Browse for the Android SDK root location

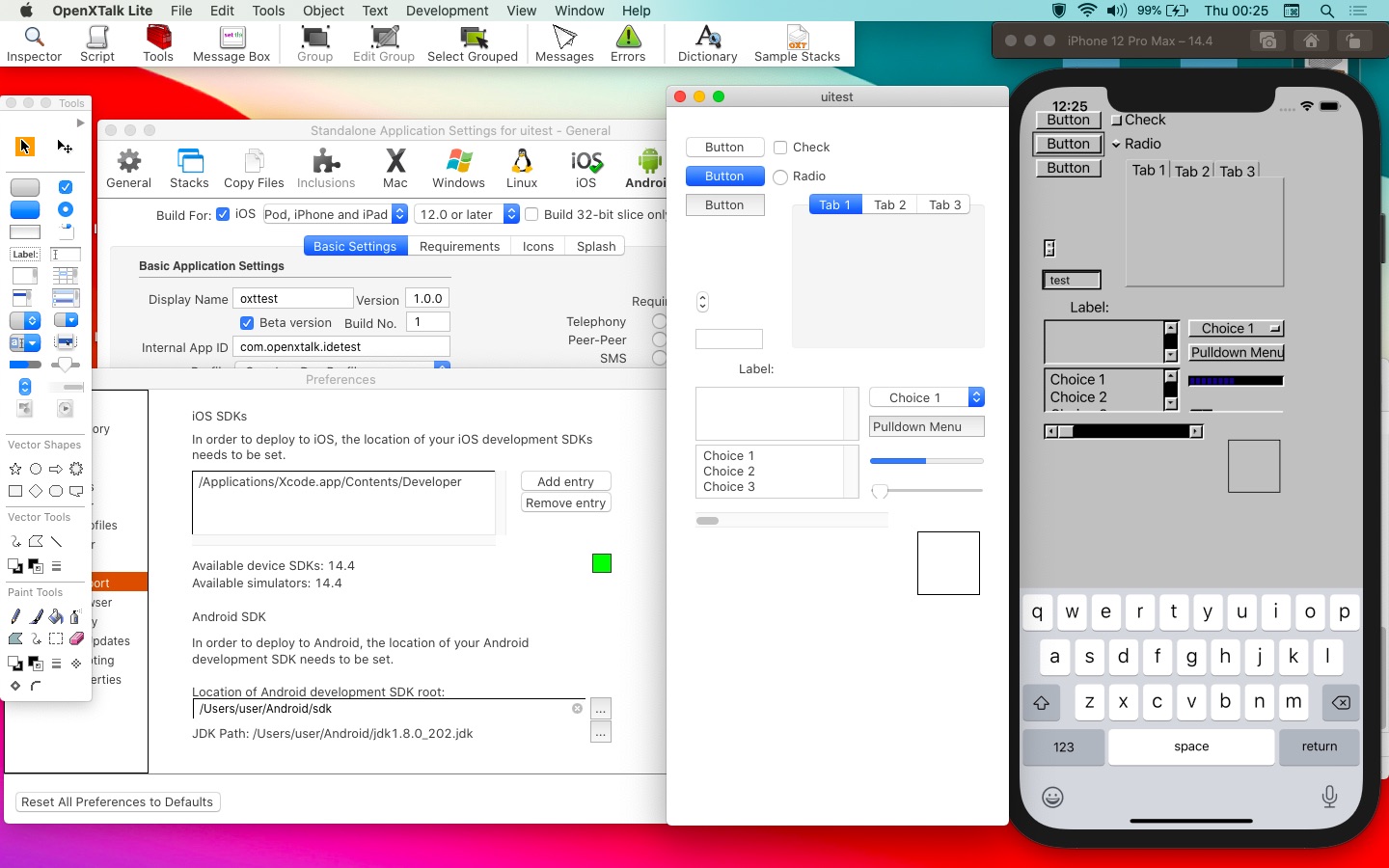(601, 709)
